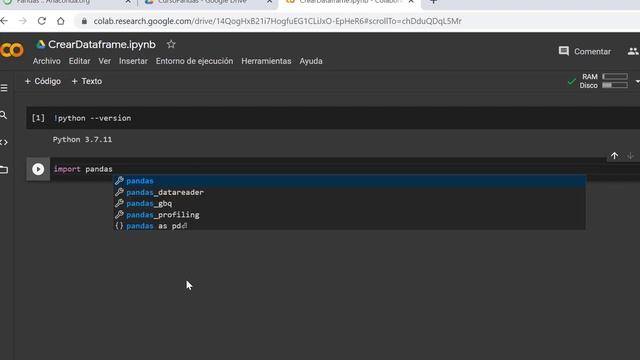Go forward in browser history
This screenshot has height=360, width=640.
tap(23, 21)
